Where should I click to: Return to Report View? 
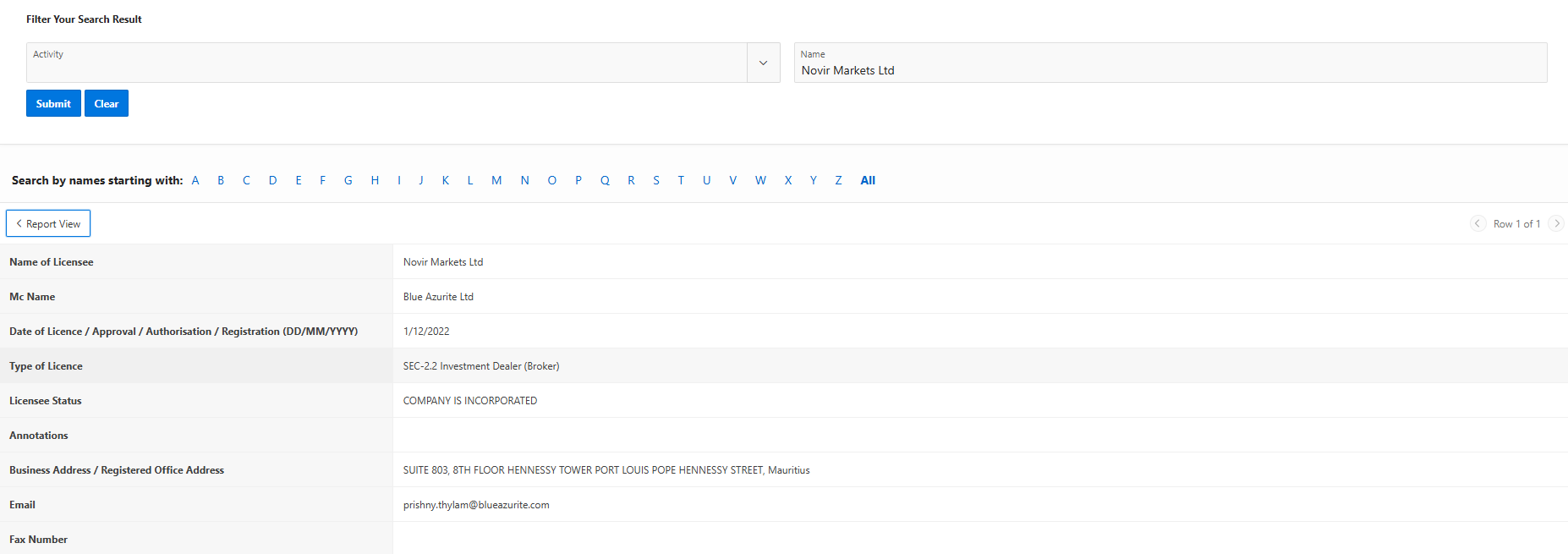coord(48,223)
